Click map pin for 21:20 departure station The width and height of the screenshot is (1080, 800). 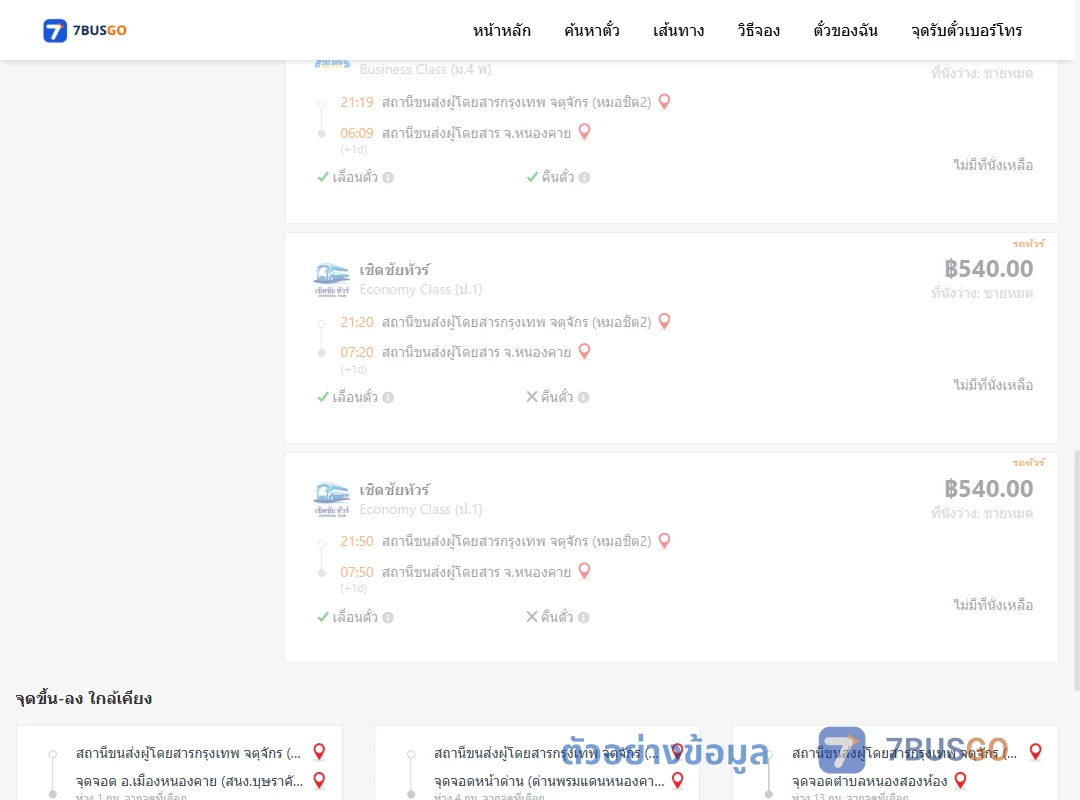click(x=665, y=321)
